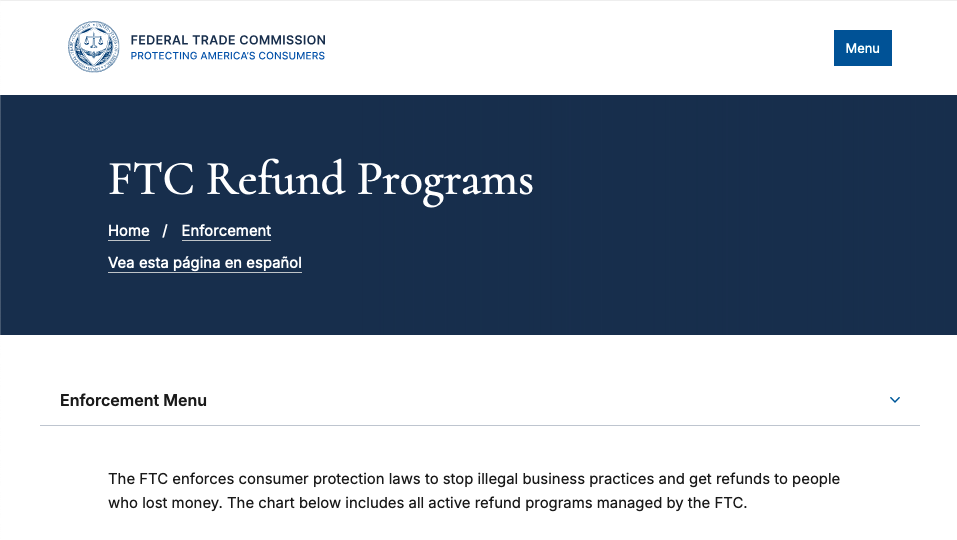Screen dimensions: 957x540
Task: Click the 'Protecting America's Consumers' tagline
Action: (228, 56)
